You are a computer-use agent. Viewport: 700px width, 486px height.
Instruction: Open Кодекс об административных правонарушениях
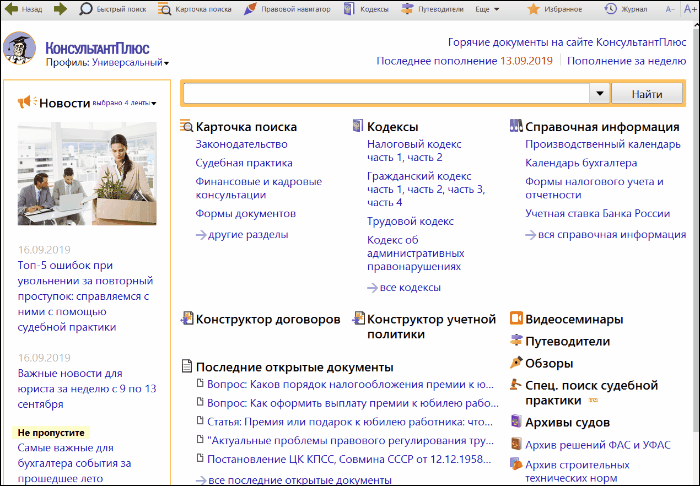coord(416,253)
